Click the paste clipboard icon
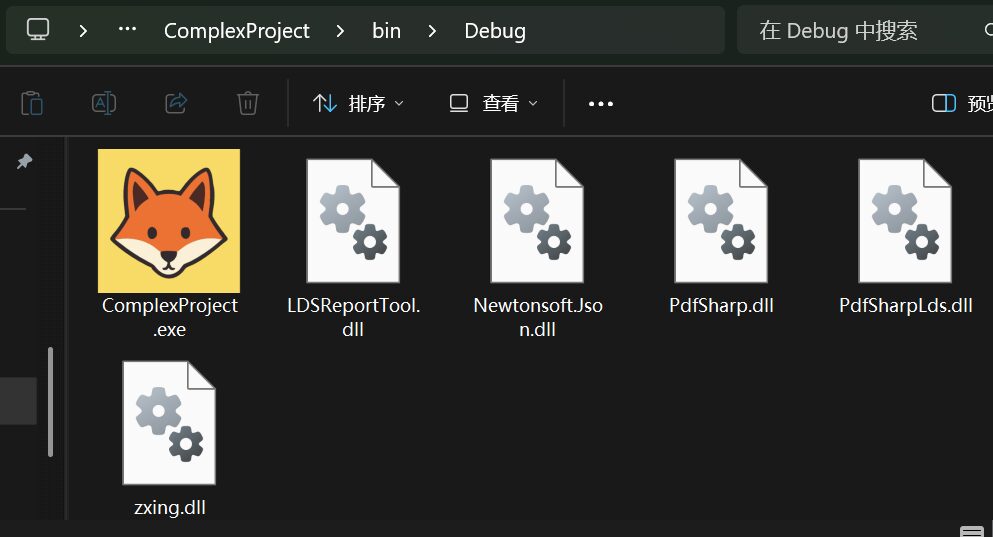 click(32, 103)
